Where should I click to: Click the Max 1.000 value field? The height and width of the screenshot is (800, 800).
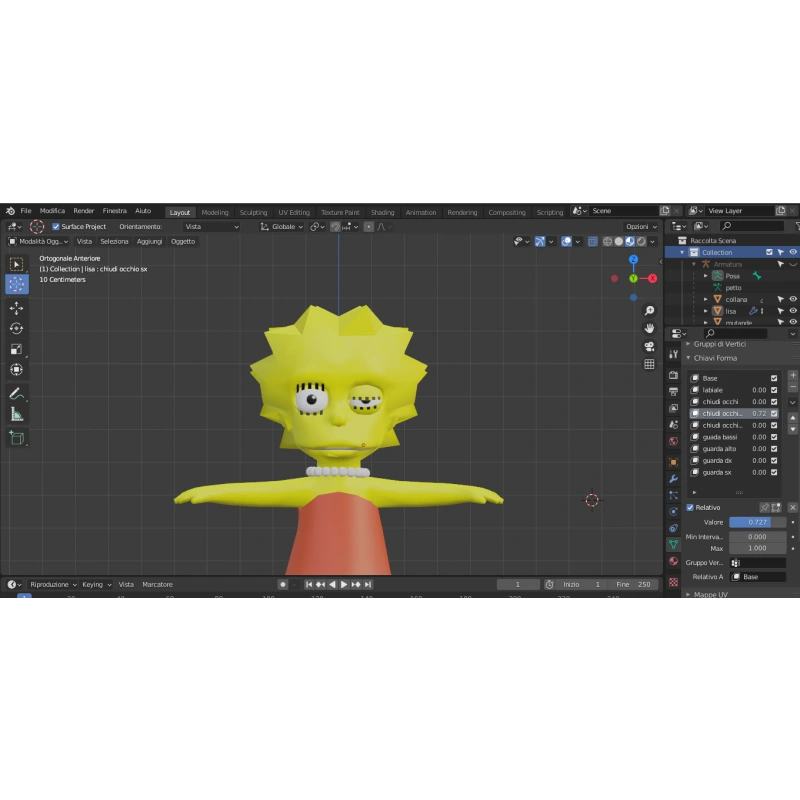757,548
